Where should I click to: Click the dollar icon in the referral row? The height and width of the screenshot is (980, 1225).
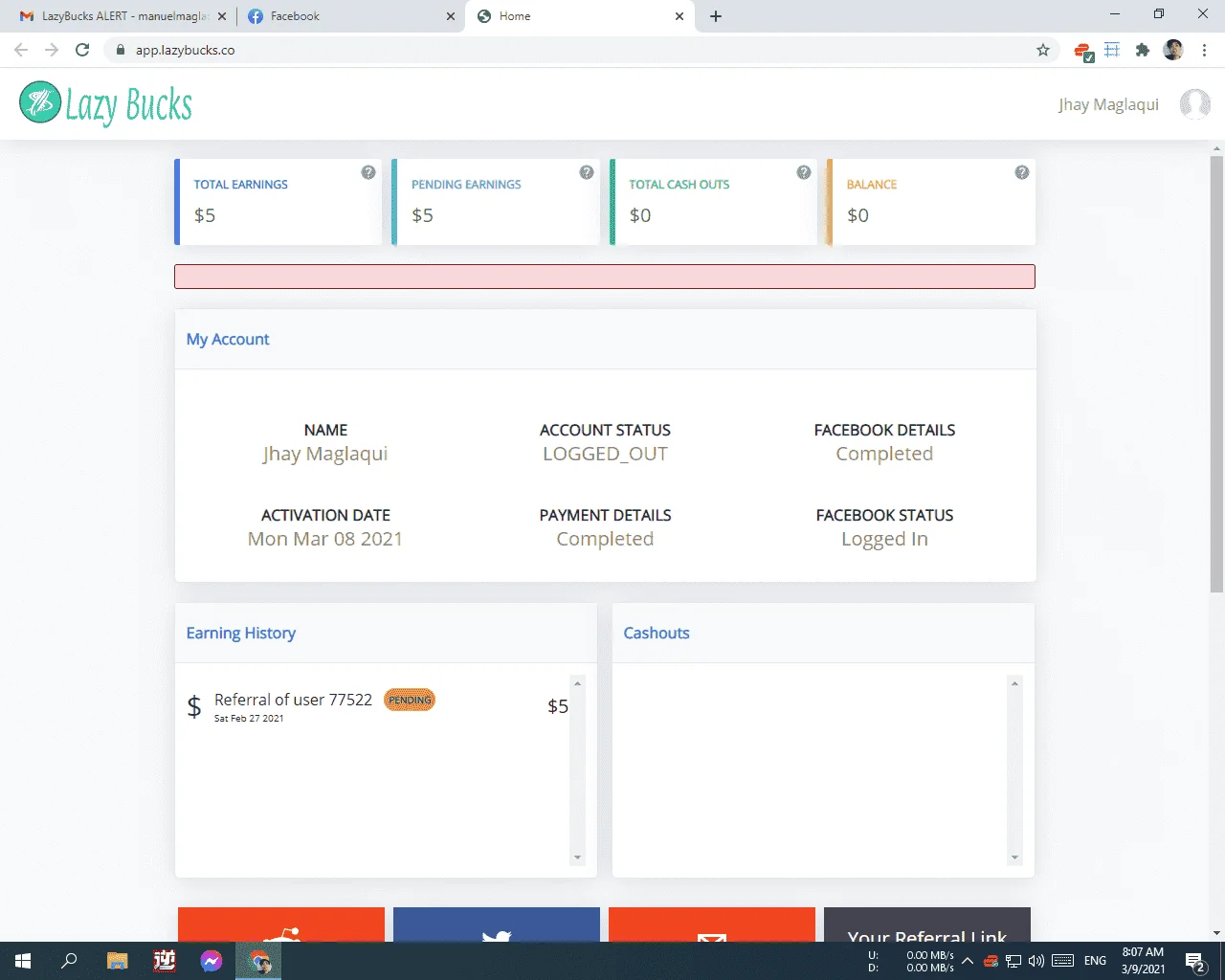pyautogui.click(x=194, y=706)
